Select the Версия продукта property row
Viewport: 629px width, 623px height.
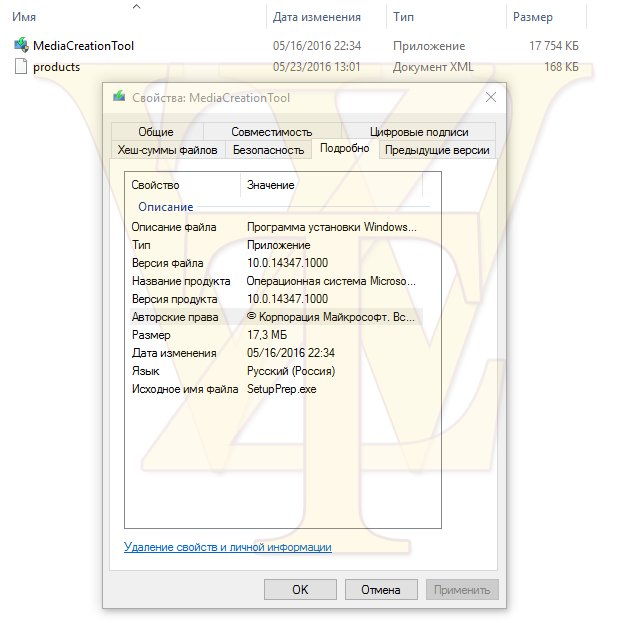pos(276,299)
